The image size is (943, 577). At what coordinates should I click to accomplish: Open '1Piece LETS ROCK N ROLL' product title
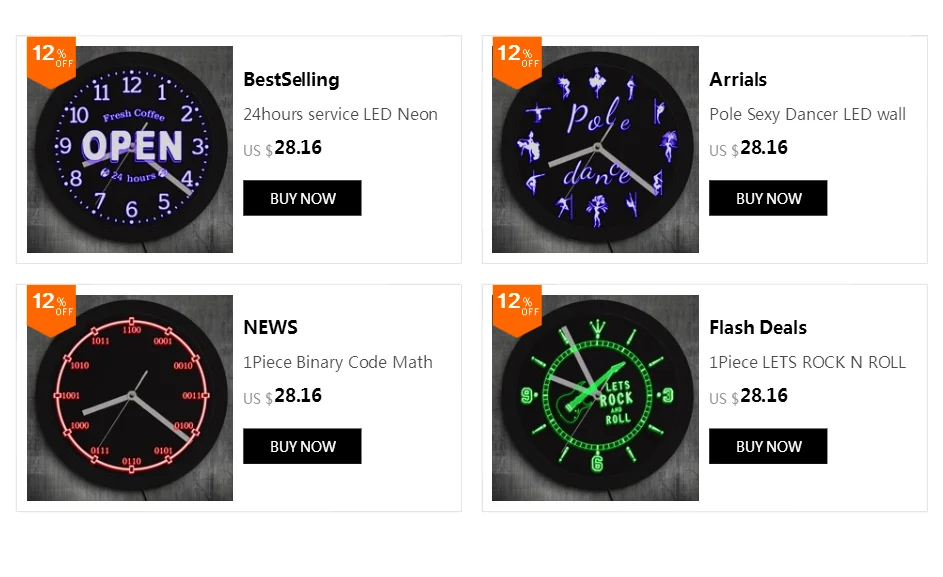click(807, 363)
